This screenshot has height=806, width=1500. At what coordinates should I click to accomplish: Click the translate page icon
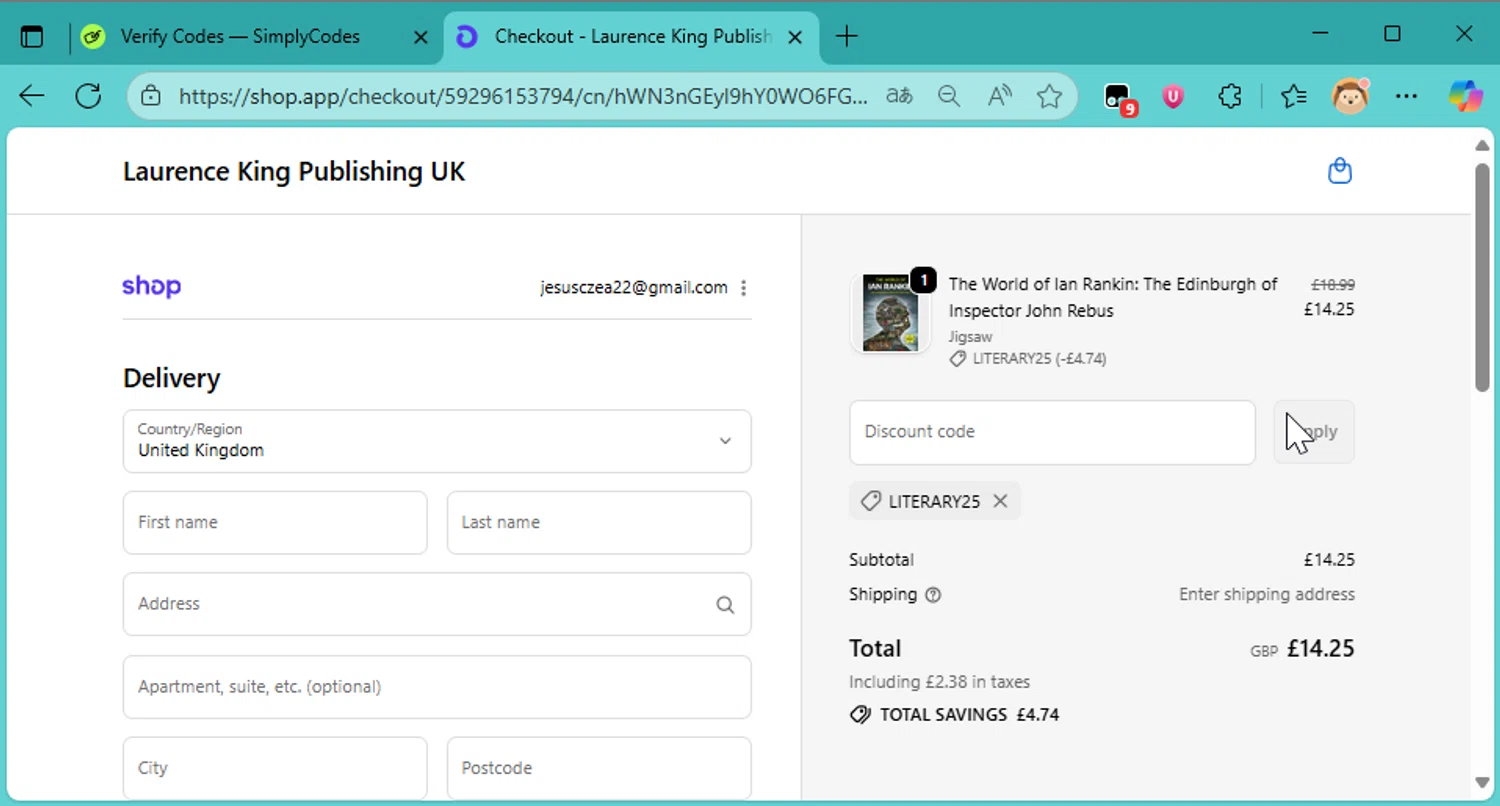899,96
